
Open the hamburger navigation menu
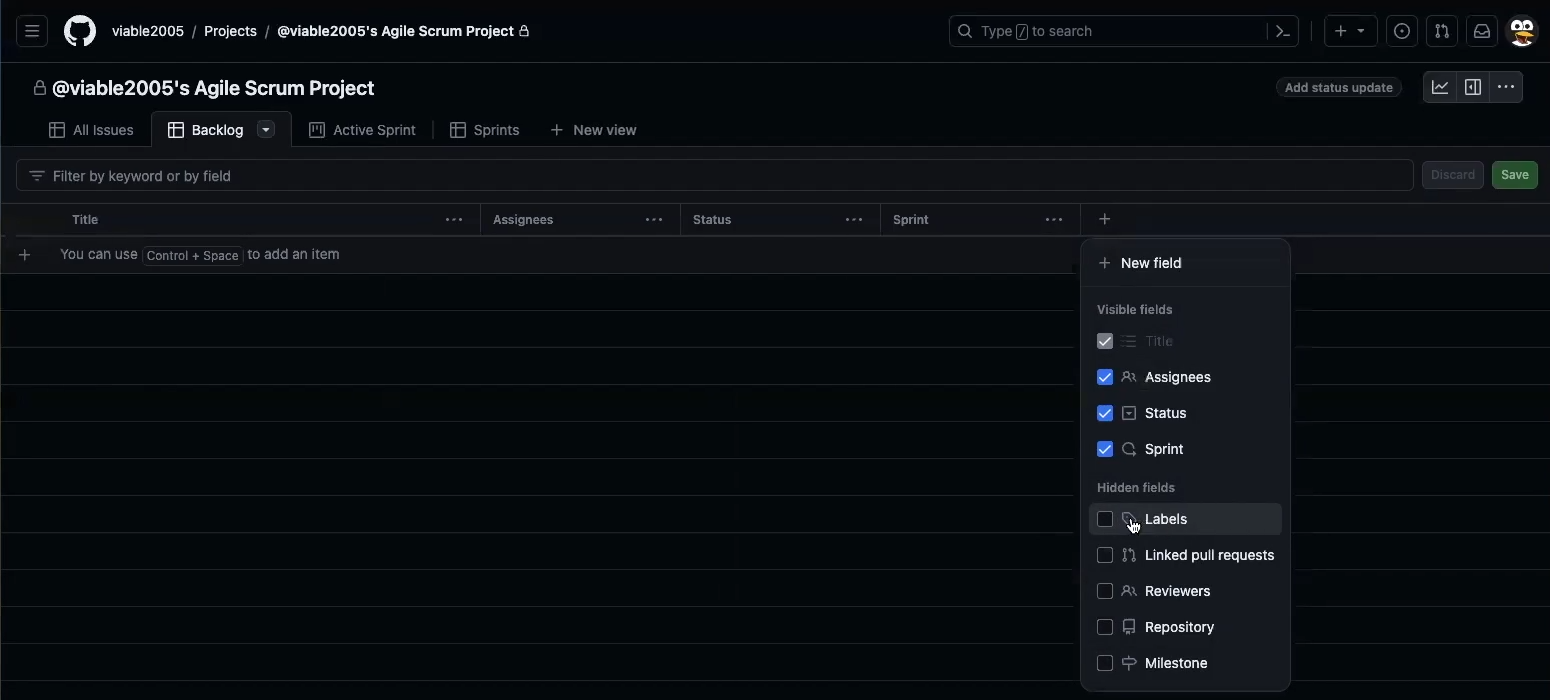coord(32,31)
